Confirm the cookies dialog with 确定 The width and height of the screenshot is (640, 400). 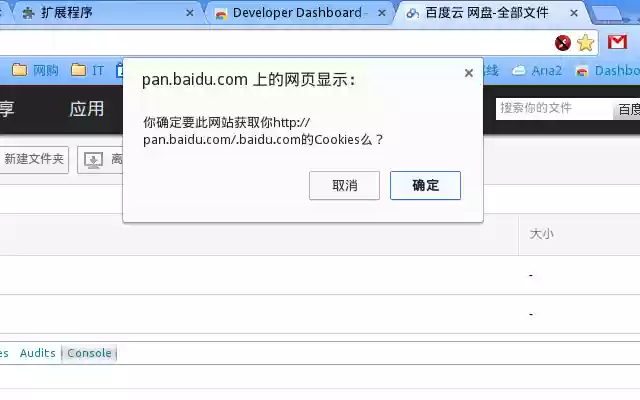click(425, 185)
